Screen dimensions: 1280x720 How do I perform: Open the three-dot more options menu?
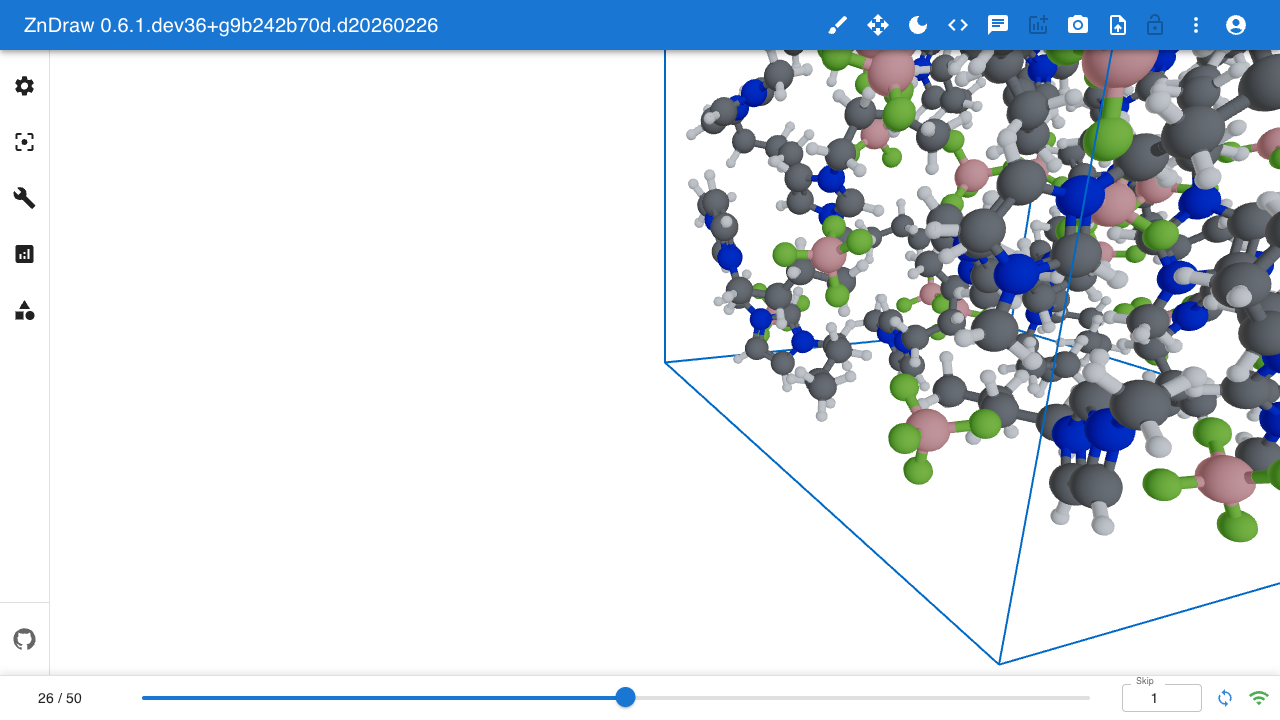[x=1196, y=25]
